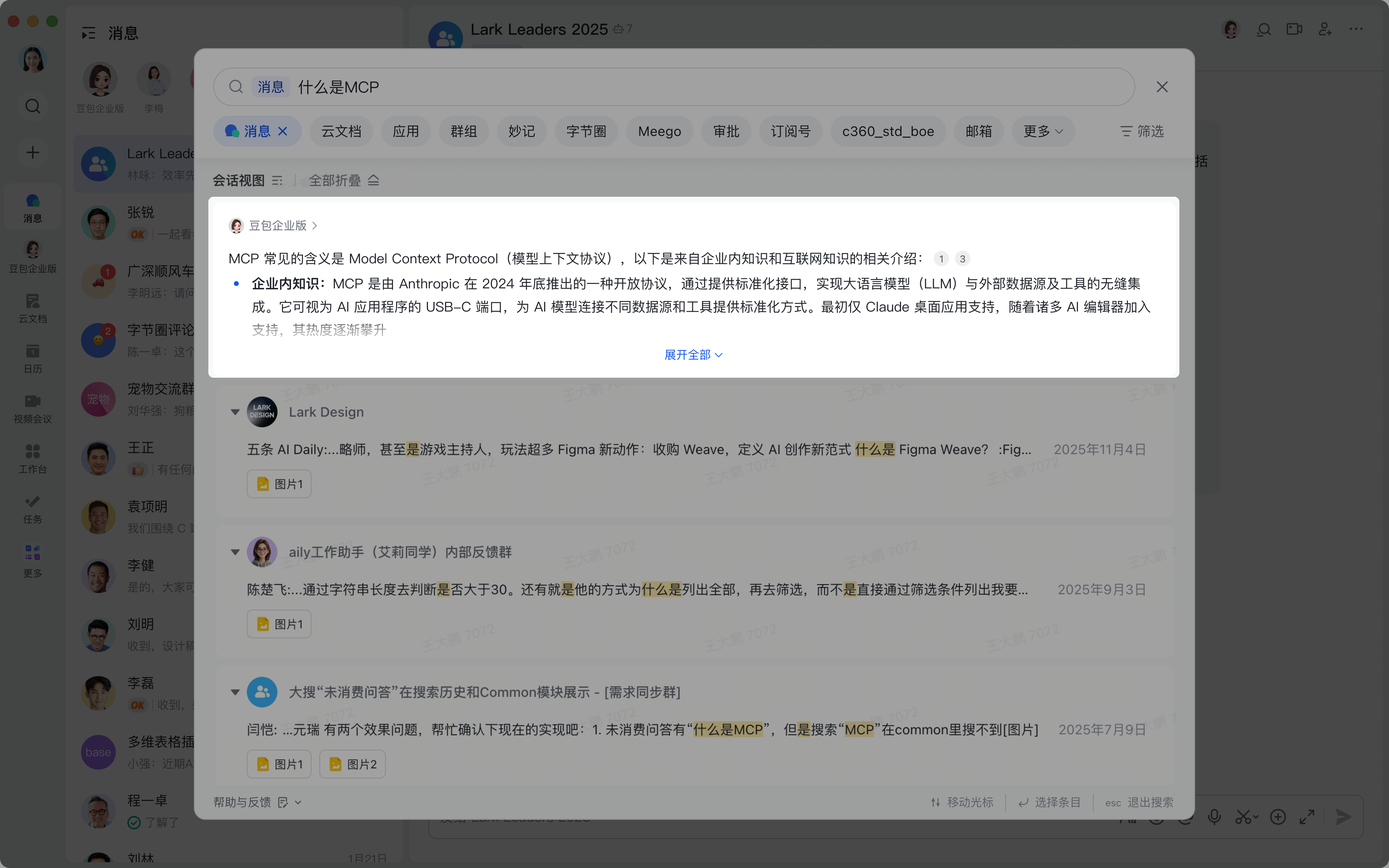Click the 豆包企业版 pinned avatar at top
This screenshot has height=868, width=1389.
(x=100, y=80)
